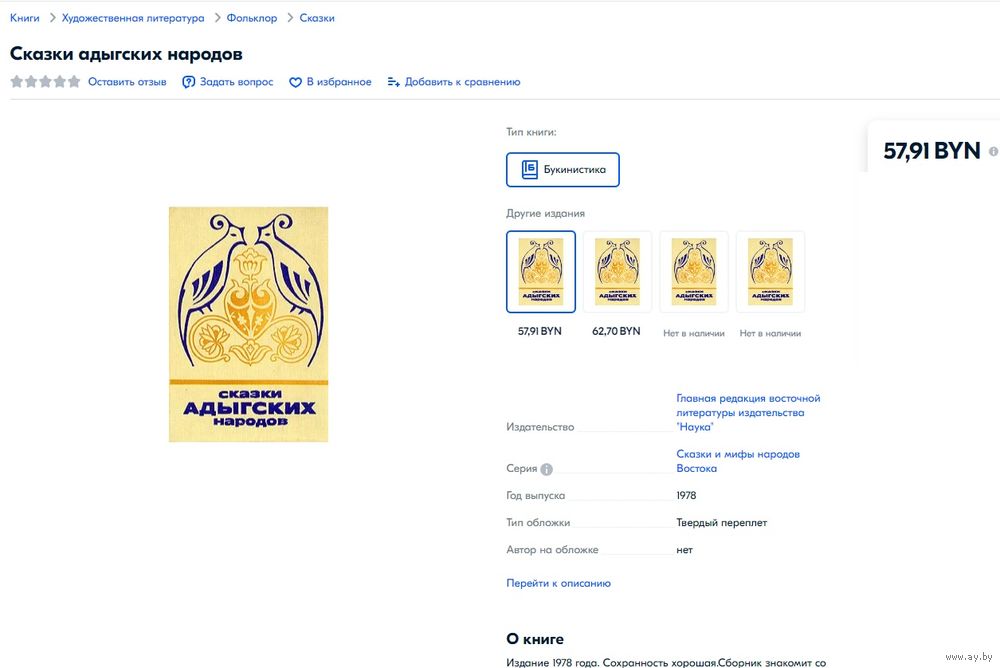Open the Книги breadcrumb
The height and width of the screenshot is (668, 1000).
pyautogui.click(x=25, y=18)
